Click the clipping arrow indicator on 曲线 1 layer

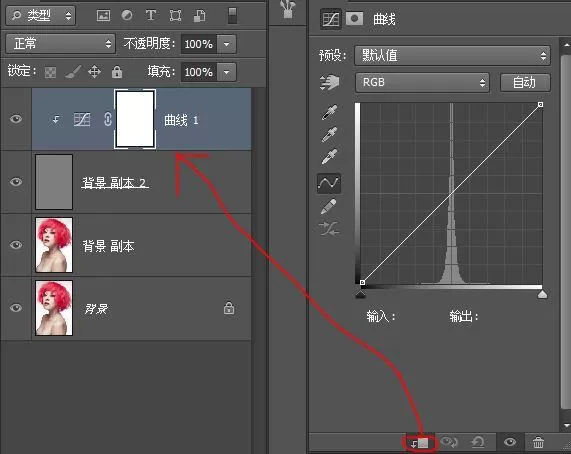(56, 119)
